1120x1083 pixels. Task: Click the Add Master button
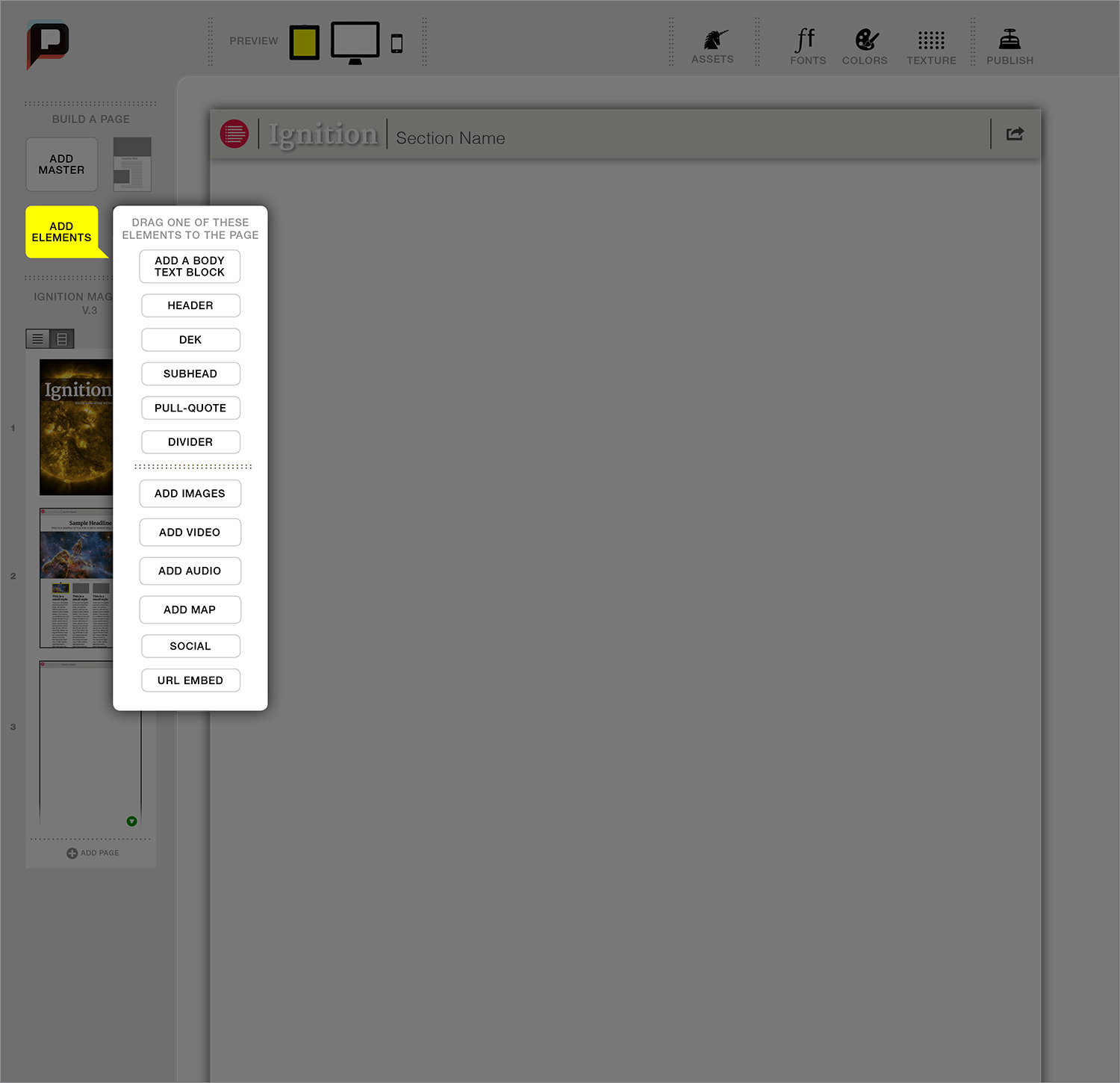(62, 164)
